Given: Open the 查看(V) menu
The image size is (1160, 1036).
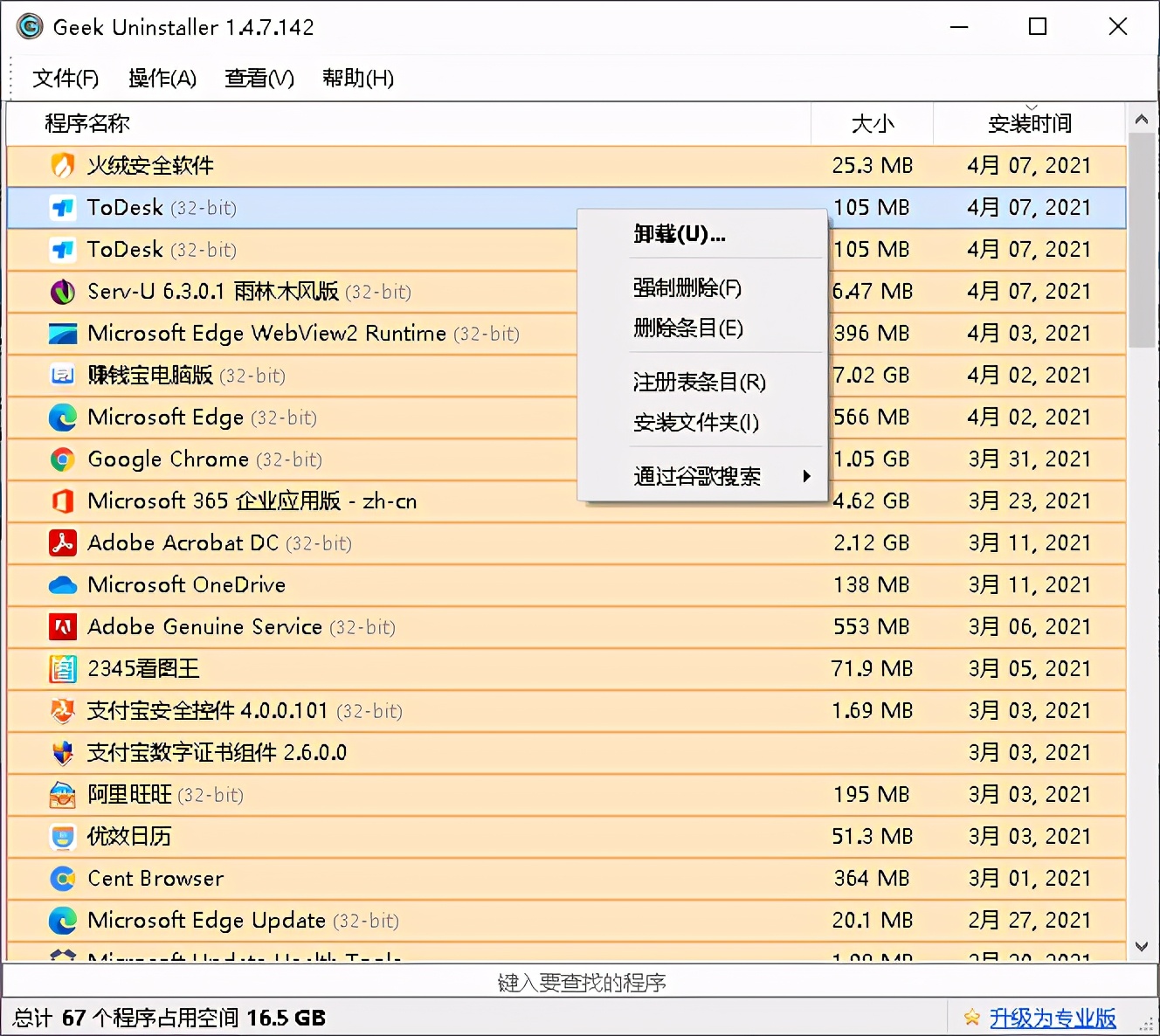Looking at the screenshot, I should (x=259, y=79).
